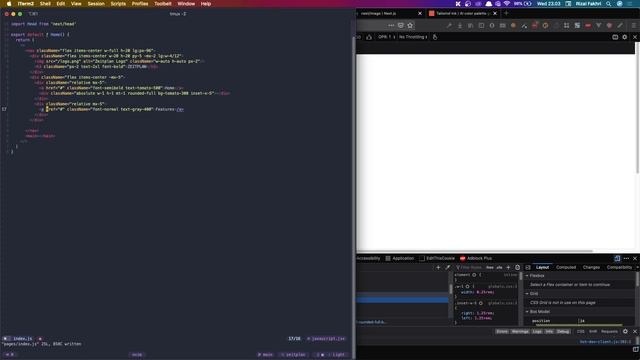Toggle the three-pane inspector icon
The image size is (640, 360).
tap(528, 267)
